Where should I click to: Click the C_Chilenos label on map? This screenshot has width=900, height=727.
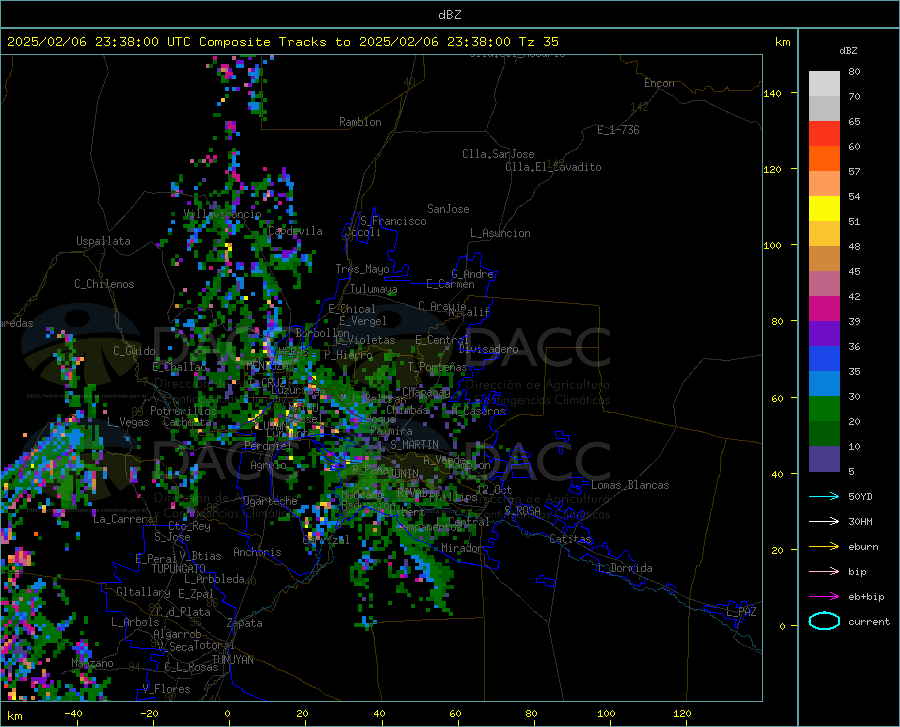pyautogui.click(x=104, y=284)
